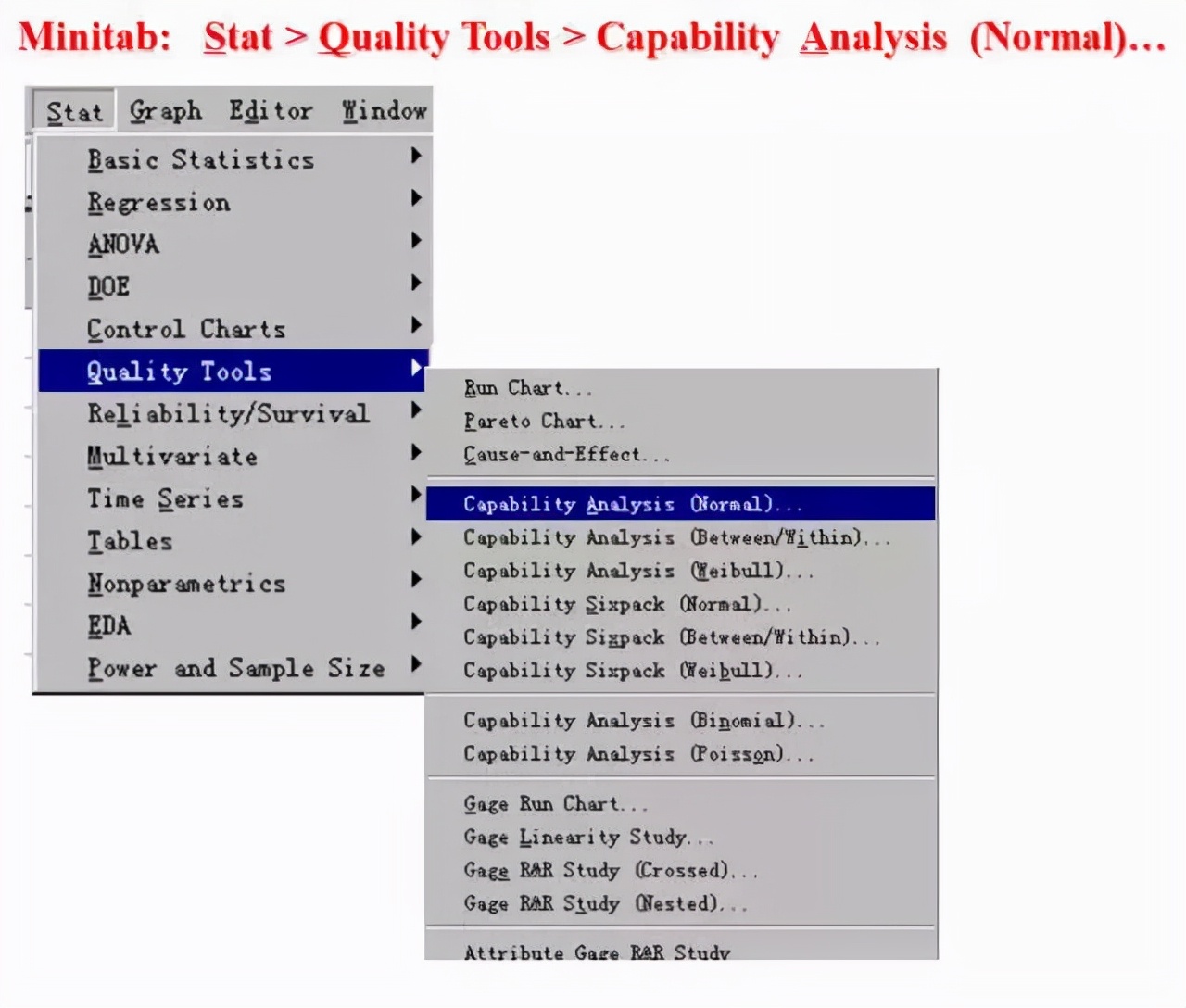This screenshot has height=1008, width=1186.
Task: Expand the Regression submenu
Action: (x=233, y=202)
